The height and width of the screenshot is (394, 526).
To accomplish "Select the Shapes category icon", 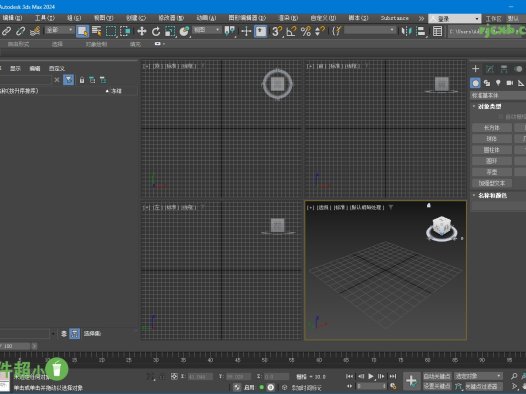I will (487, 83).
